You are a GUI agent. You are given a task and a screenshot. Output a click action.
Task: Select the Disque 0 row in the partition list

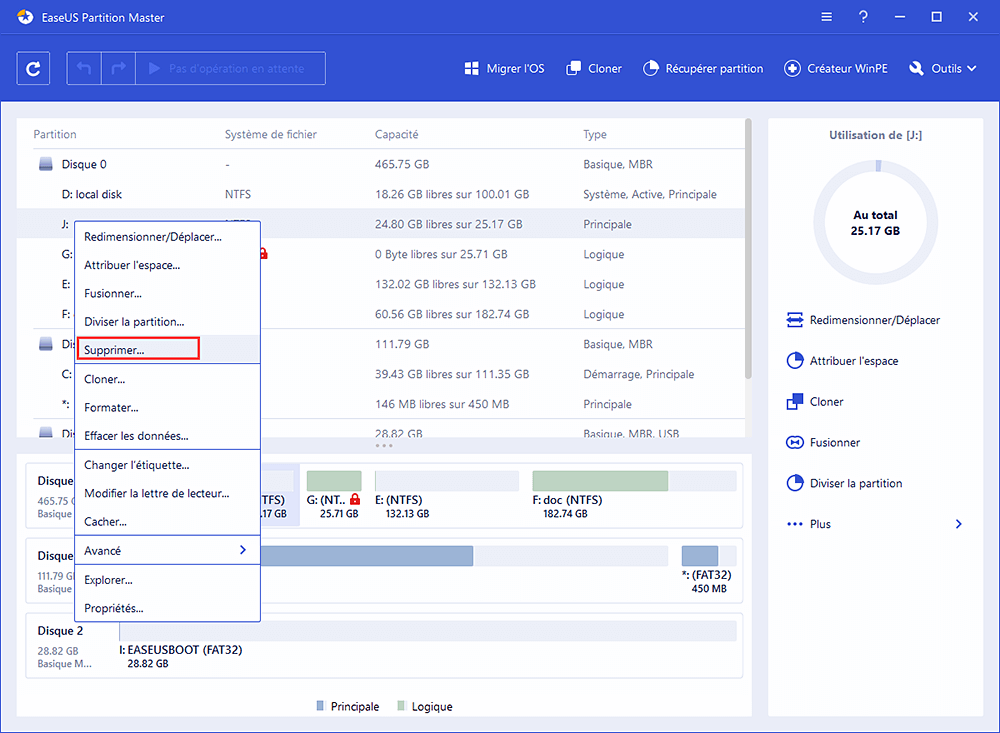381,164
